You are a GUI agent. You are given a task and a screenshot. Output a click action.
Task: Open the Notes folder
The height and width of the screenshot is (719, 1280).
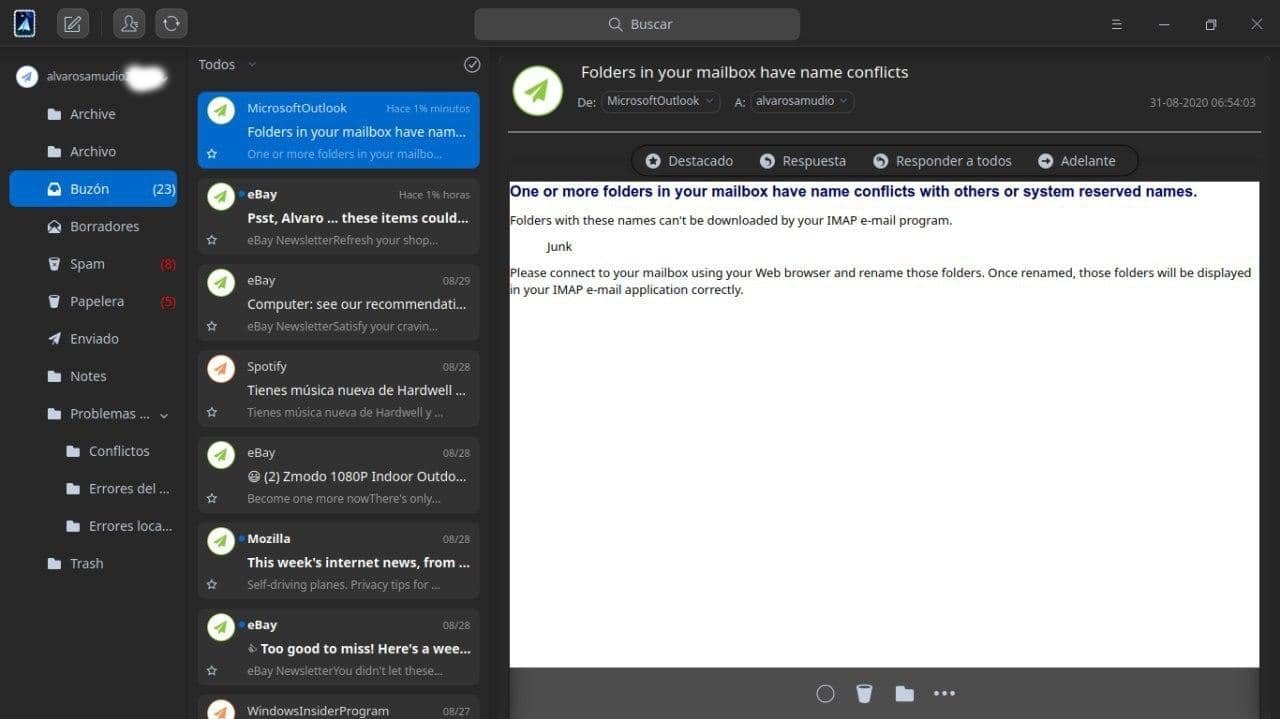[x=93, y=376]
